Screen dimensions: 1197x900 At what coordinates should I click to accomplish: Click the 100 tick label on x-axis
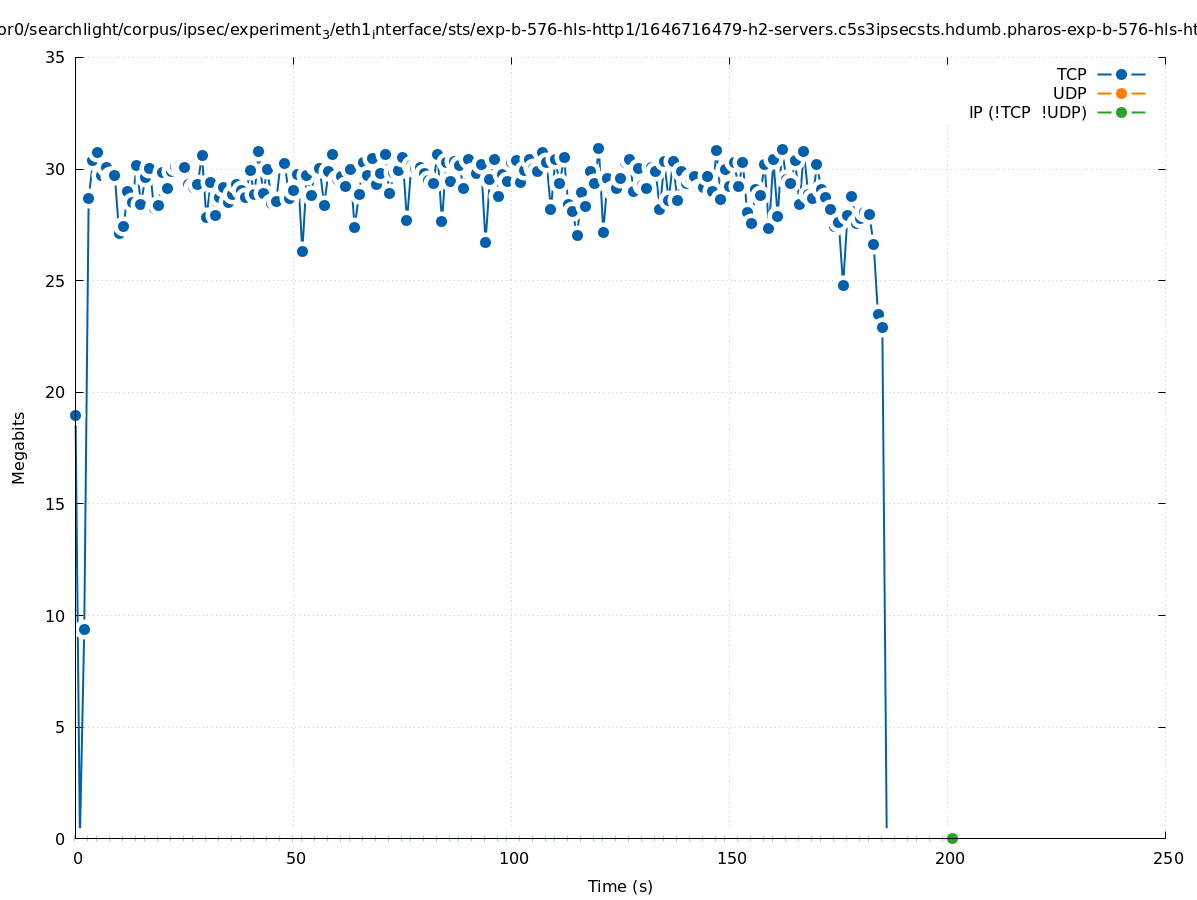[512, 859]
